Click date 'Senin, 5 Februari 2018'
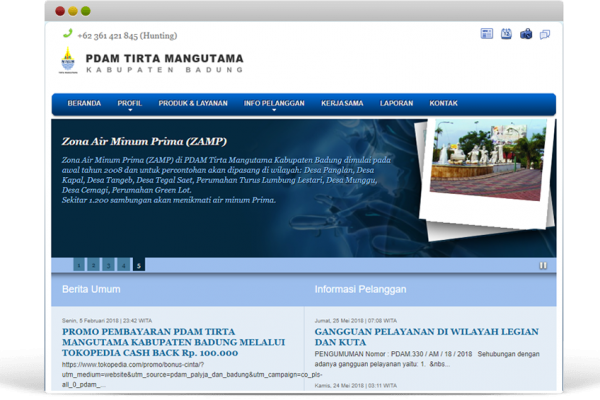The image size is (600, 400). point(89,321)
